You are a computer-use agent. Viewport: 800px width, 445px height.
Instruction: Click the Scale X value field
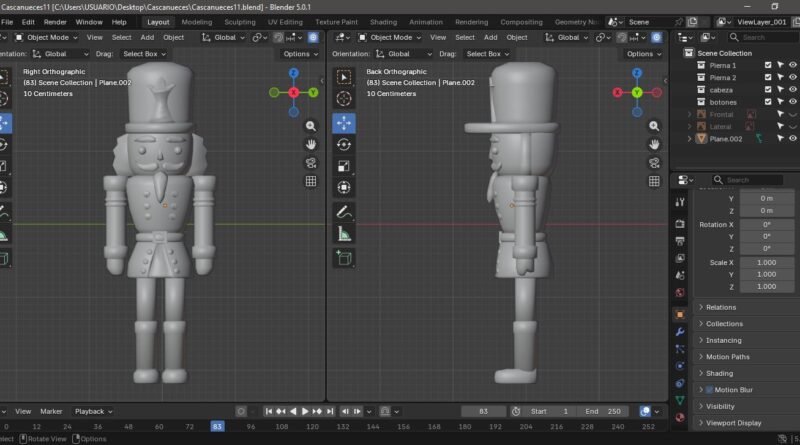pos(766,262)
